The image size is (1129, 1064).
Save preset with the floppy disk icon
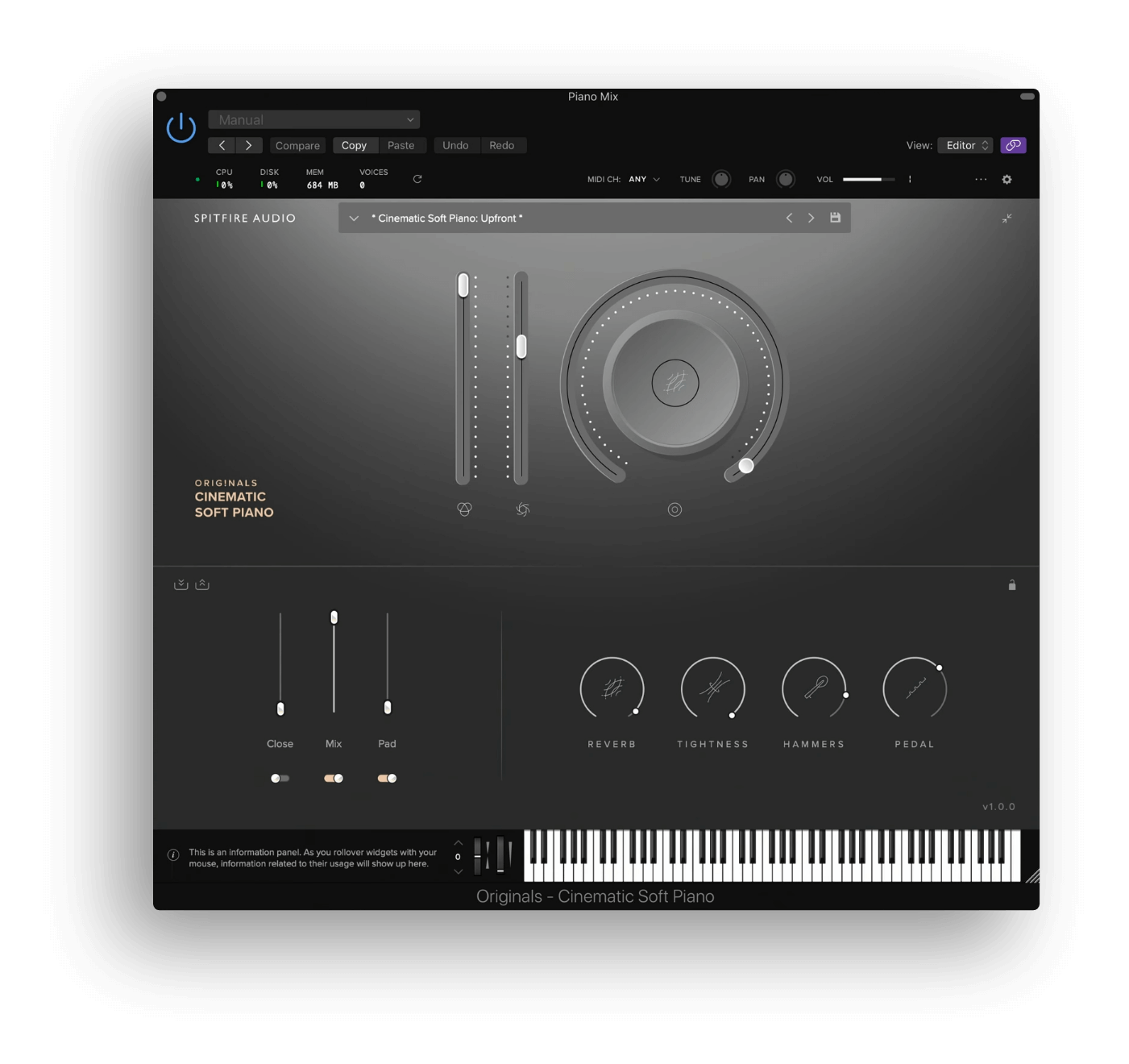click(x=835, y=218)
